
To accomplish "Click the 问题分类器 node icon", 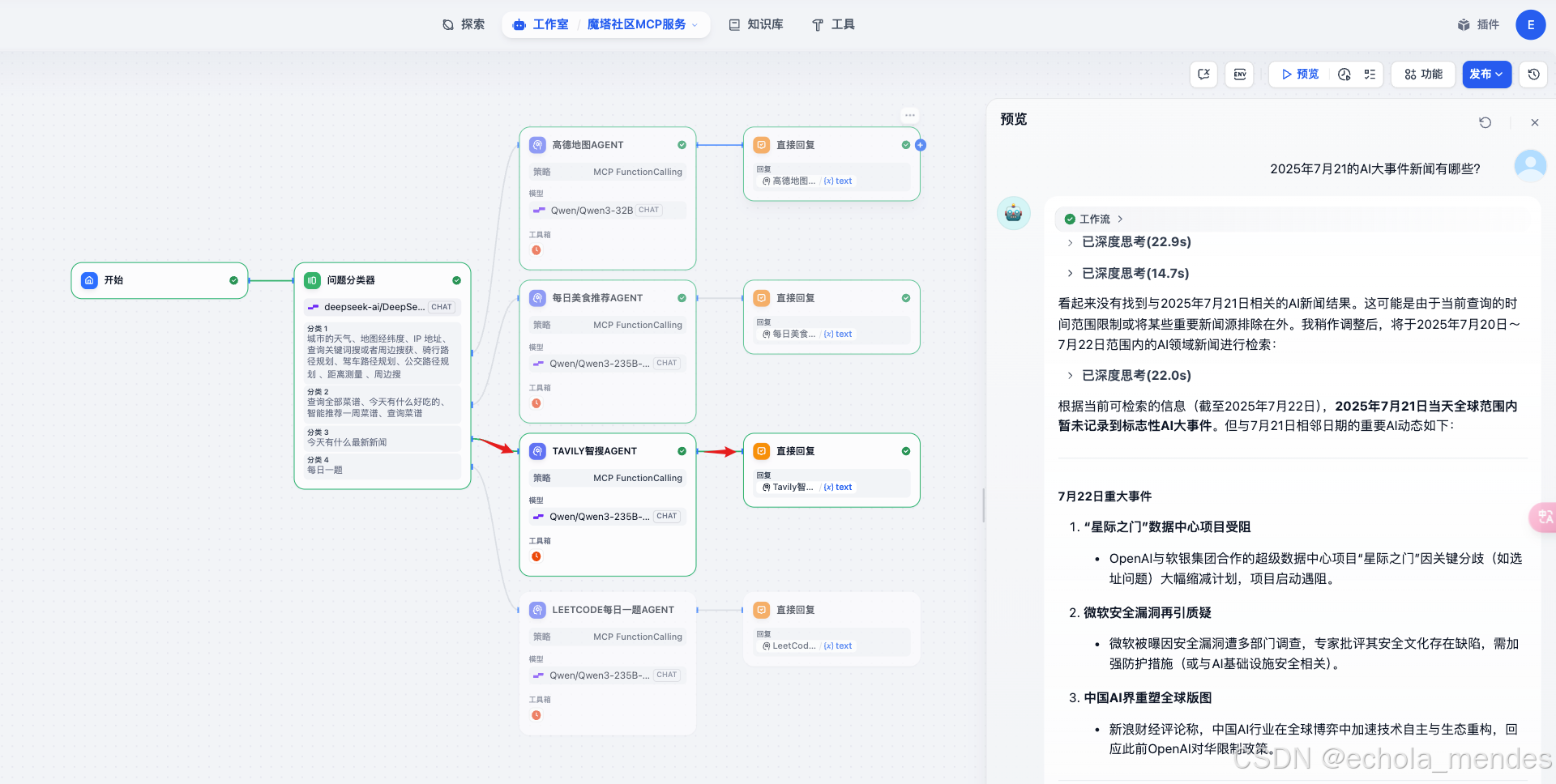I will [312, 280].
